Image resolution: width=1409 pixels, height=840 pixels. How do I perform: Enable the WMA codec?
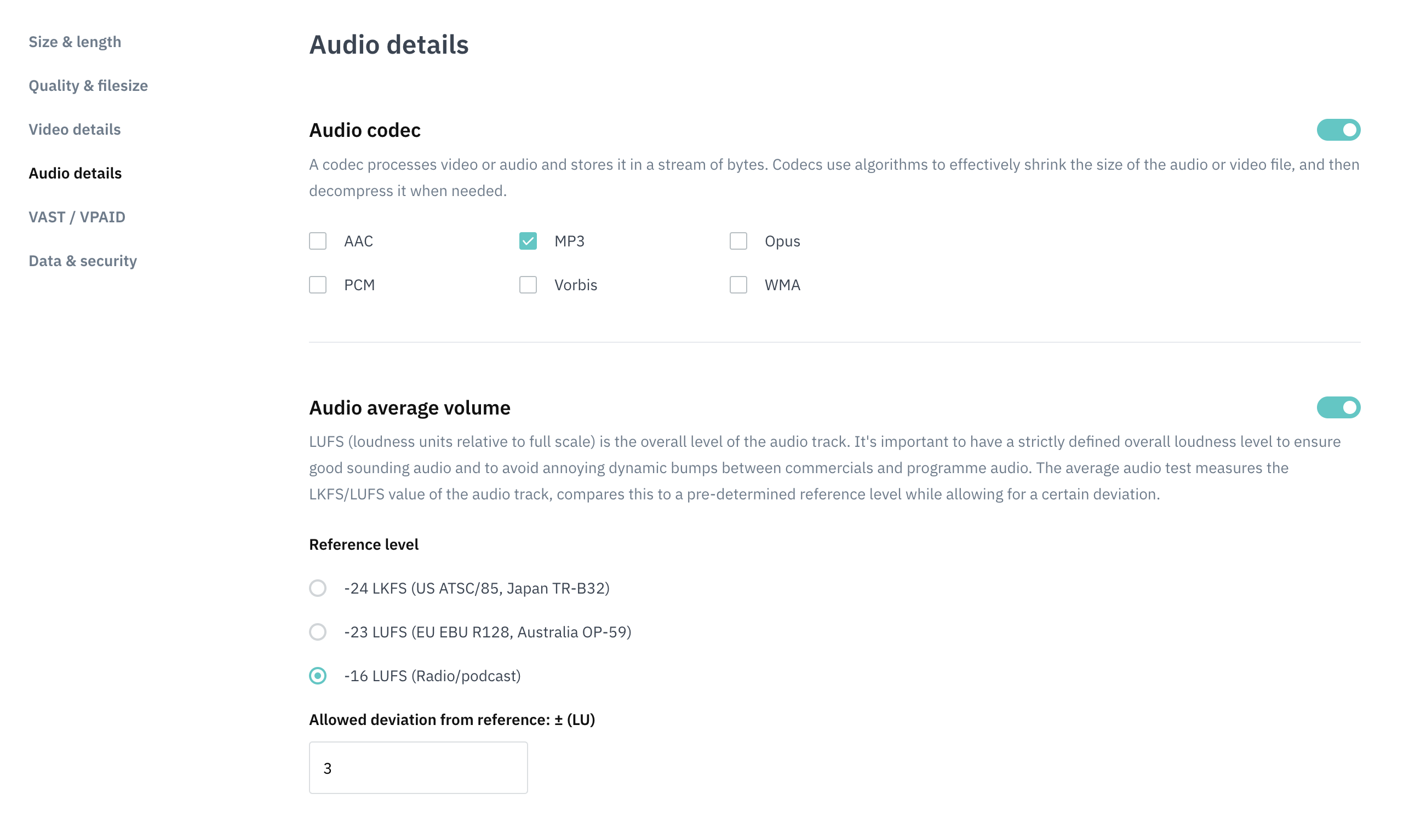738,285
